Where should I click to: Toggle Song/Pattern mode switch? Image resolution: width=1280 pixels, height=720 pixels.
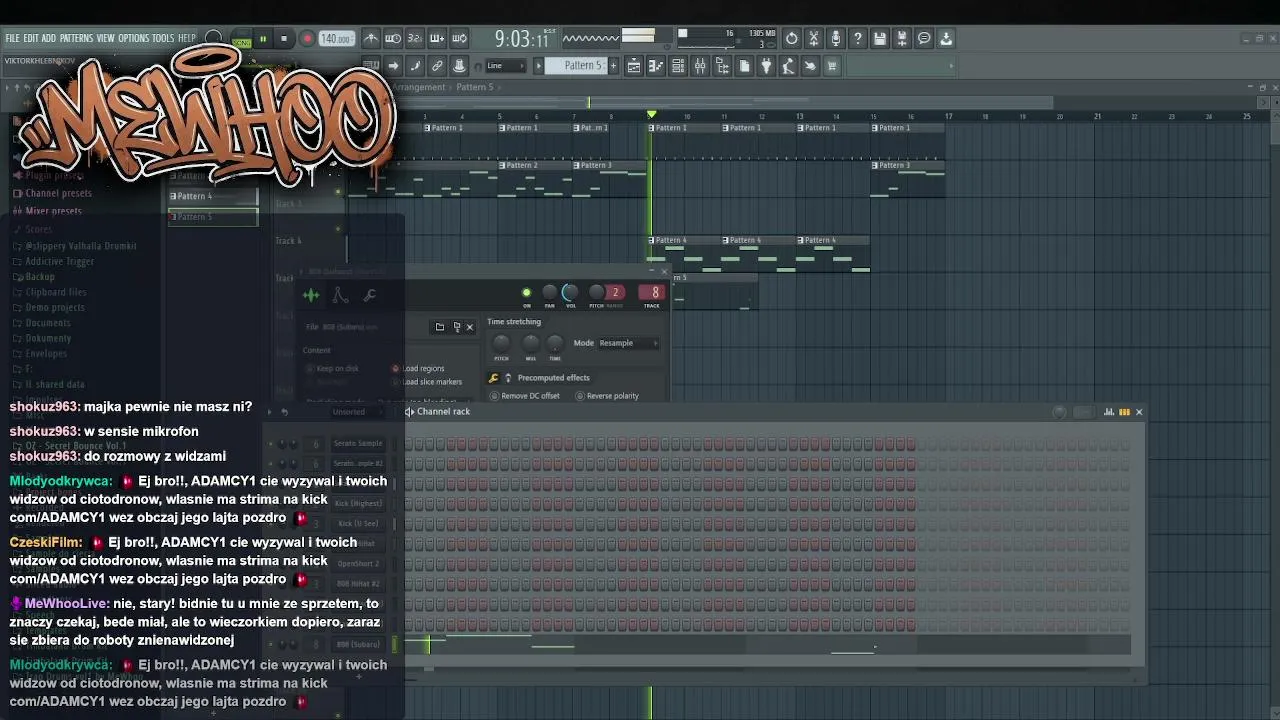tap(241, 40)
